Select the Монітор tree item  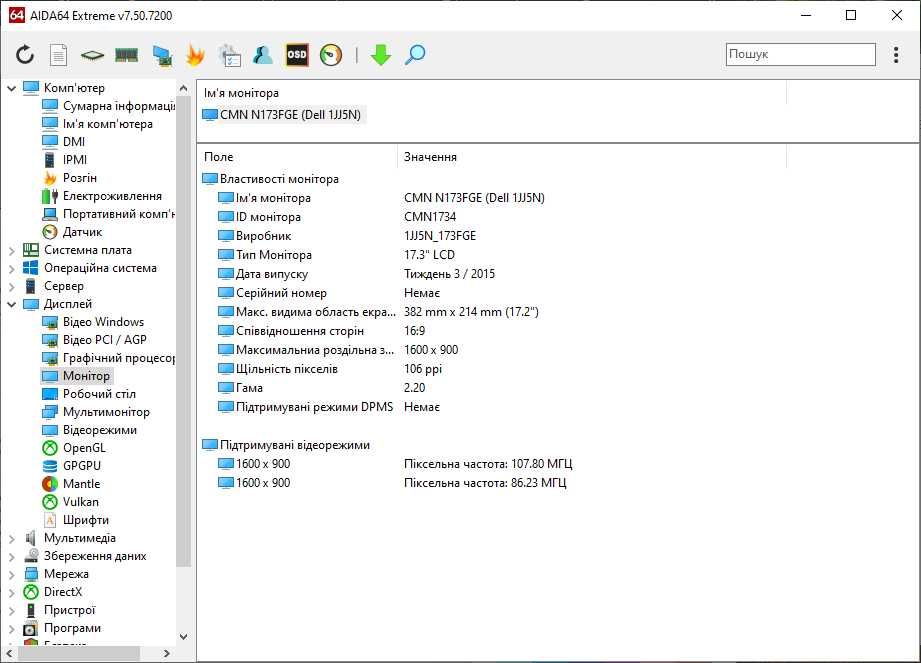[76, 376]
